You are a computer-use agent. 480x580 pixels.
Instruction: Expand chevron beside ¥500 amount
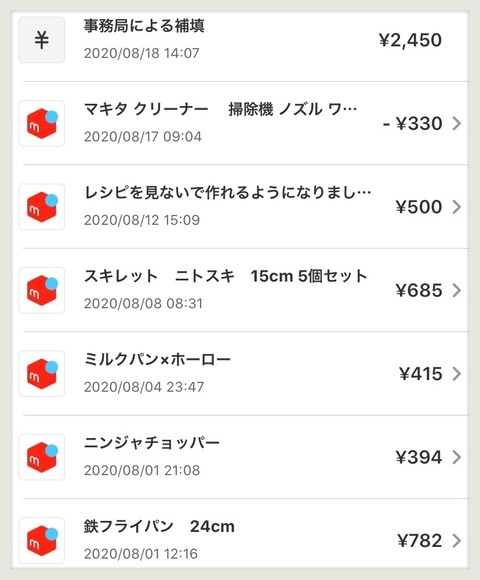[x=457, y=207]
